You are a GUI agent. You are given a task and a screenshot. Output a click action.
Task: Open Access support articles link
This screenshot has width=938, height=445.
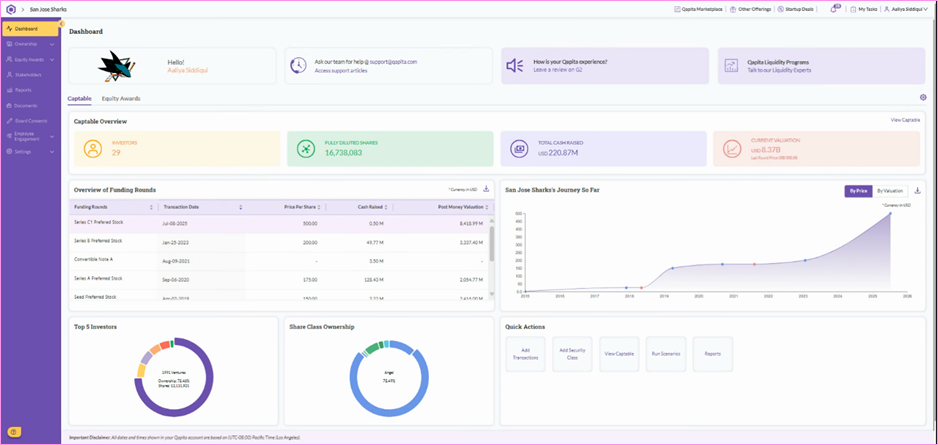[x=341, y=71]
